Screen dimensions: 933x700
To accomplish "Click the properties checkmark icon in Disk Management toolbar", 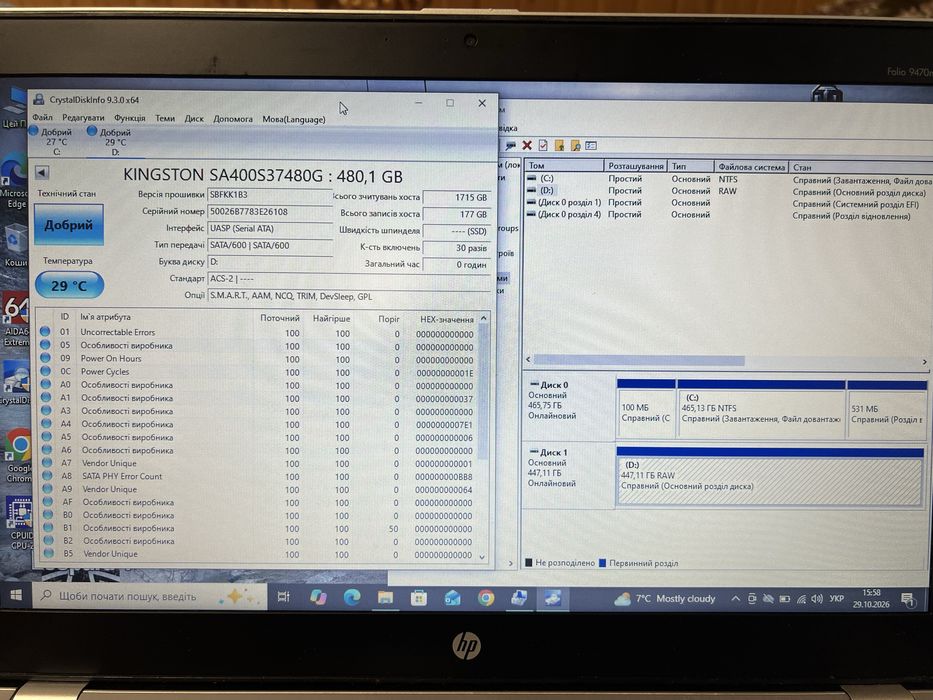I will coord(543,145).
